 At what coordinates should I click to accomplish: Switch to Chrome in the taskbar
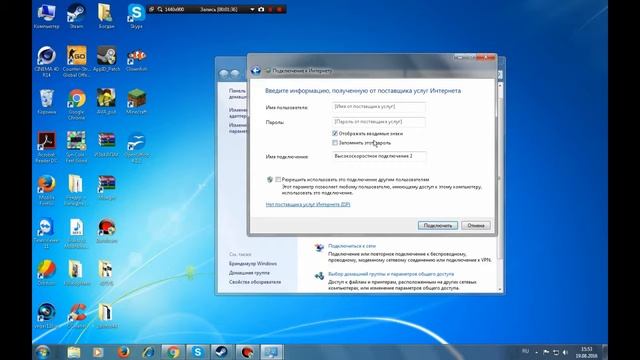pos(173,352)
